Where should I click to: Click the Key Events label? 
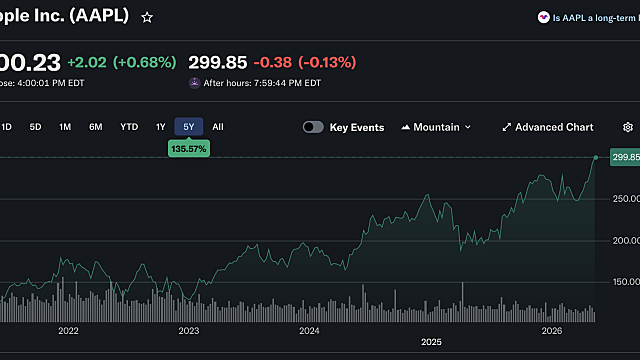(x=357, y=127)
